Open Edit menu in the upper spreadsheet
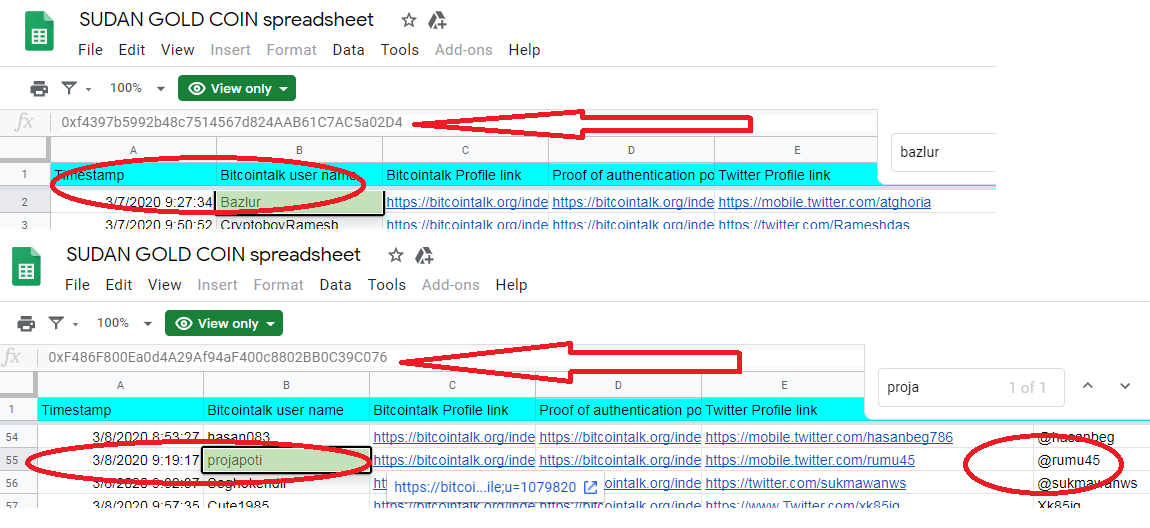The image size is (1150, 528). point(132,50)
